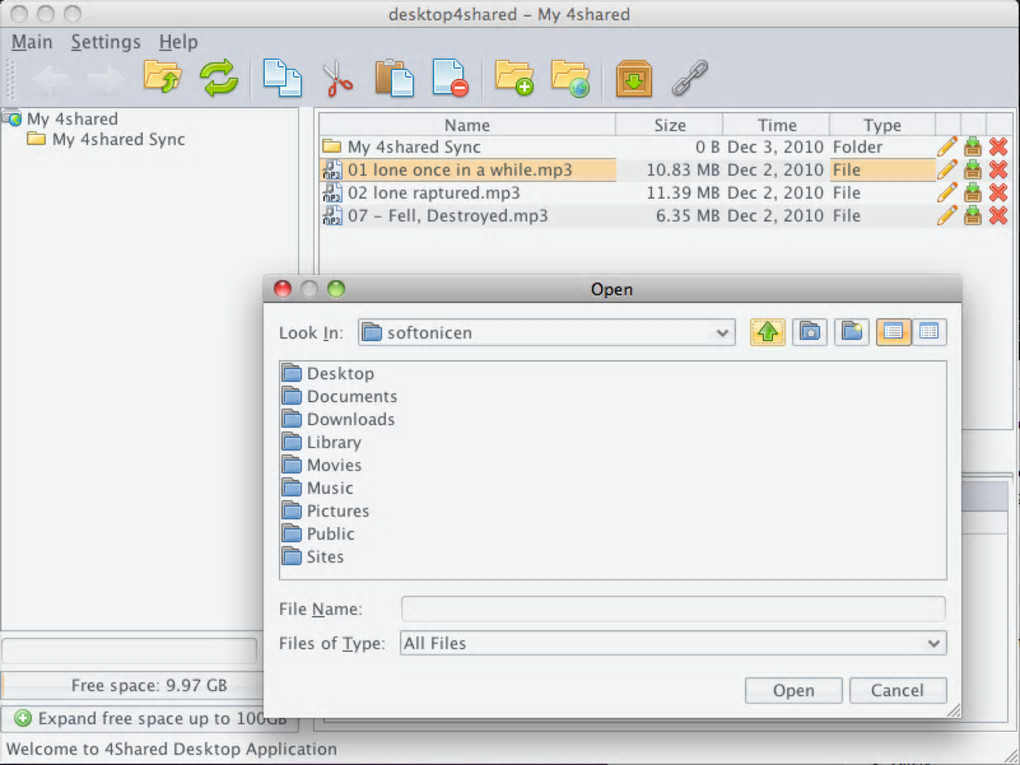Screen dimensions: 1020x765
Task: Click the Time column header
Action: pos(777,125)
